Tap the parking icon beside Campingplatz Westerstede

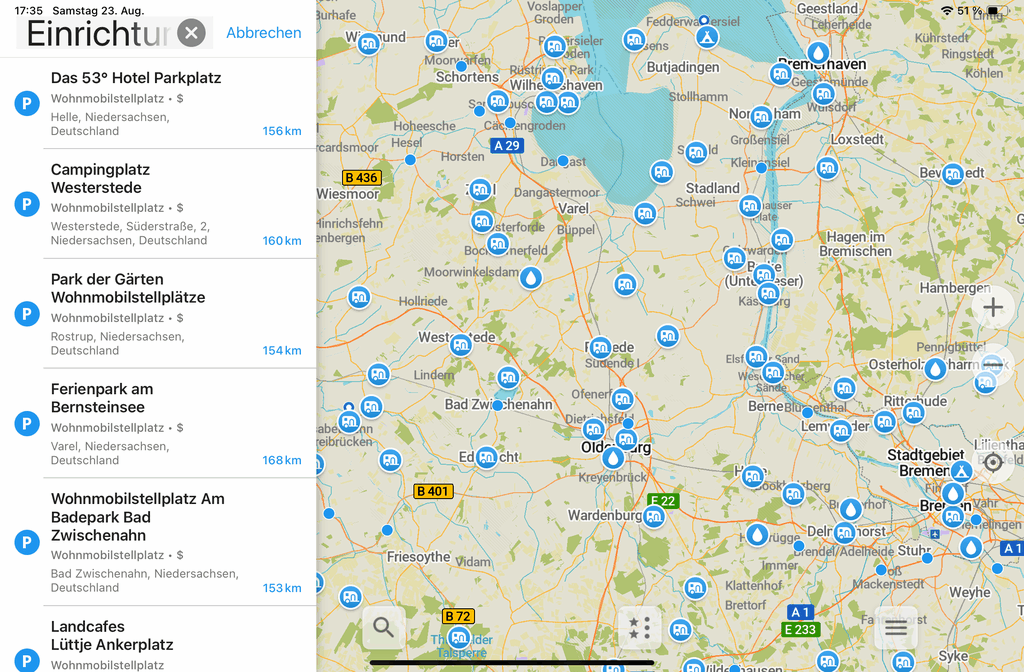(x=27, y=204)
